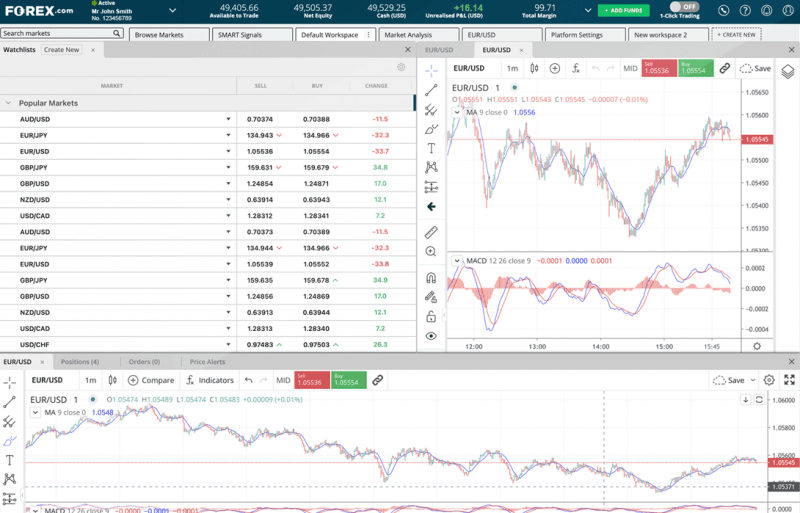800x513 pixels.
Task: Click the compare plus icon in upper chart
Action: [x=555, y=68]
